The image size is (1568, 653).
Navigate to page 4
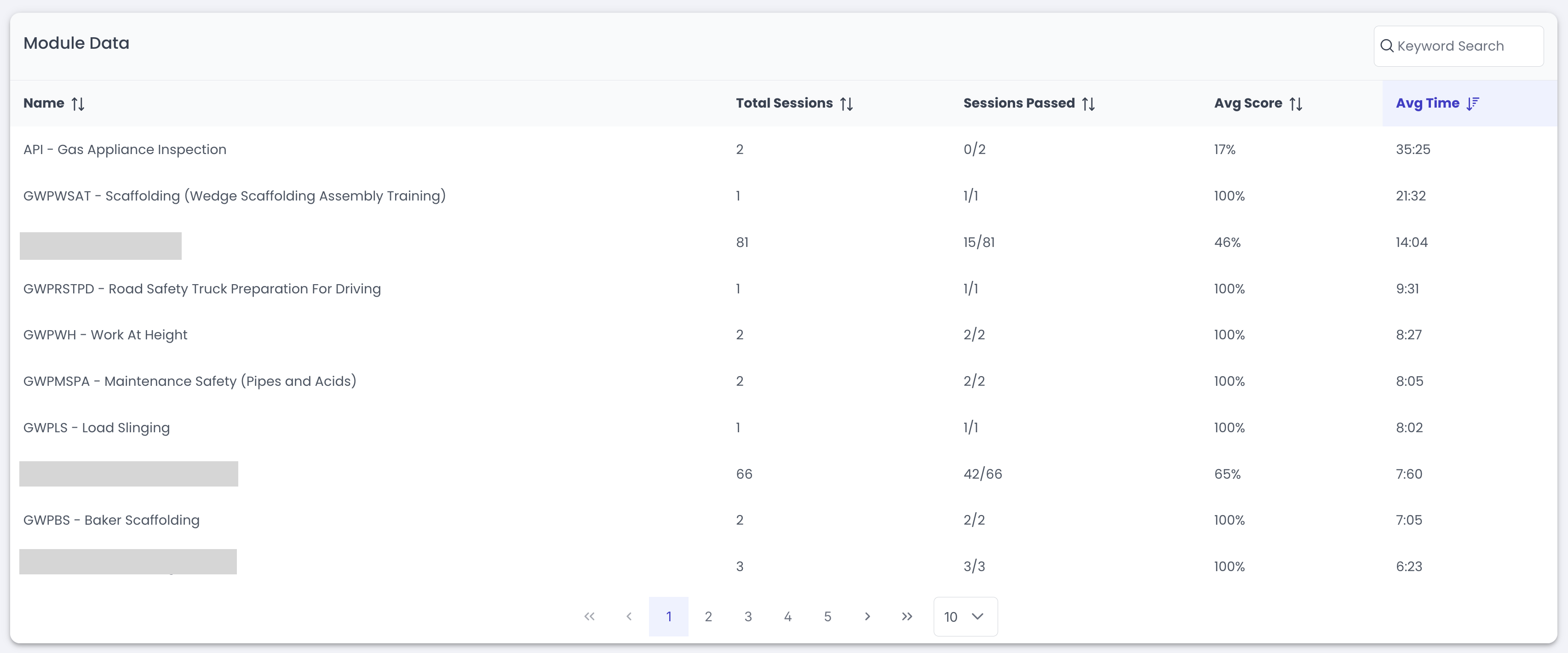(787, 617)
